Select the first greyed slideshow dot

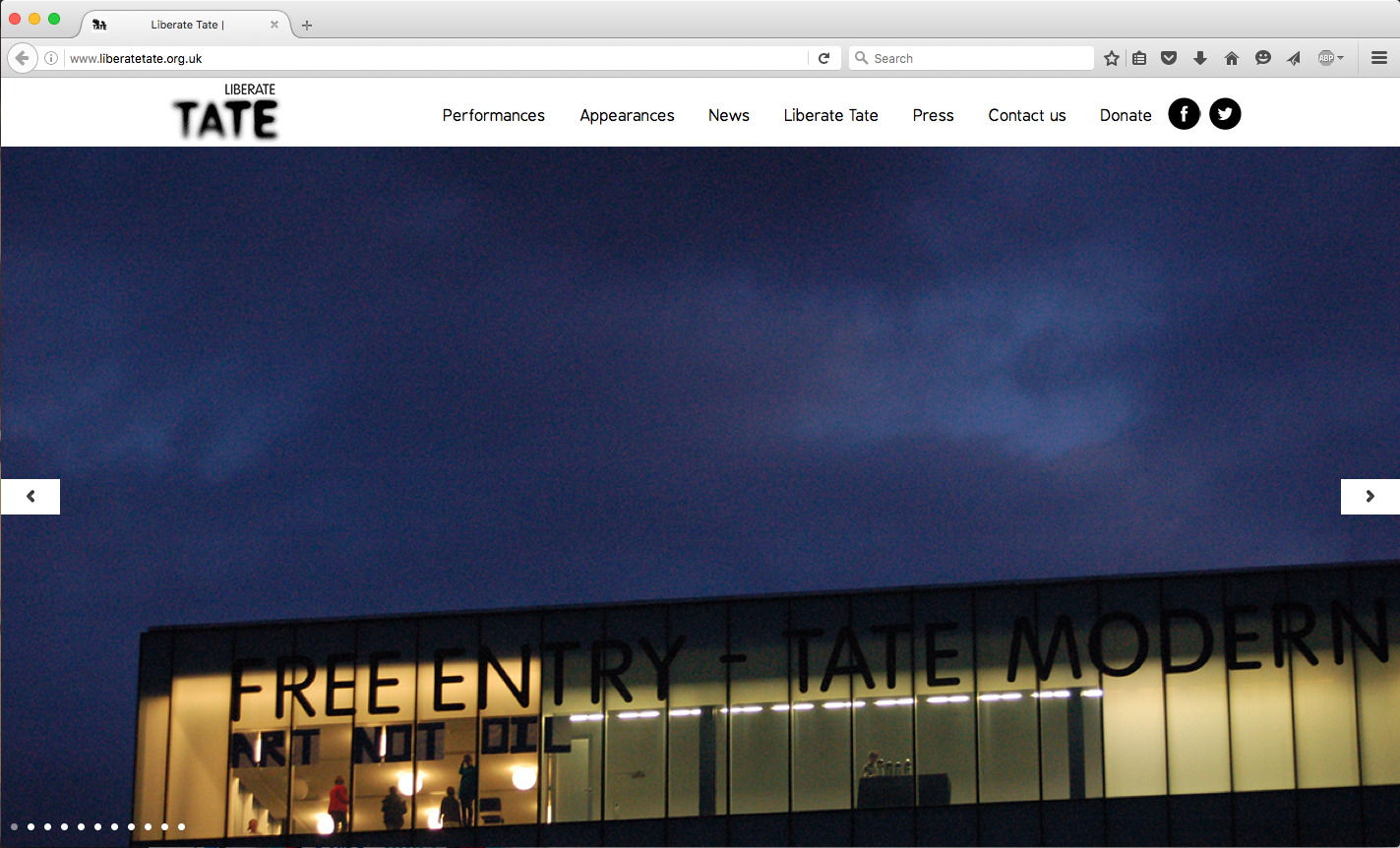14,827
